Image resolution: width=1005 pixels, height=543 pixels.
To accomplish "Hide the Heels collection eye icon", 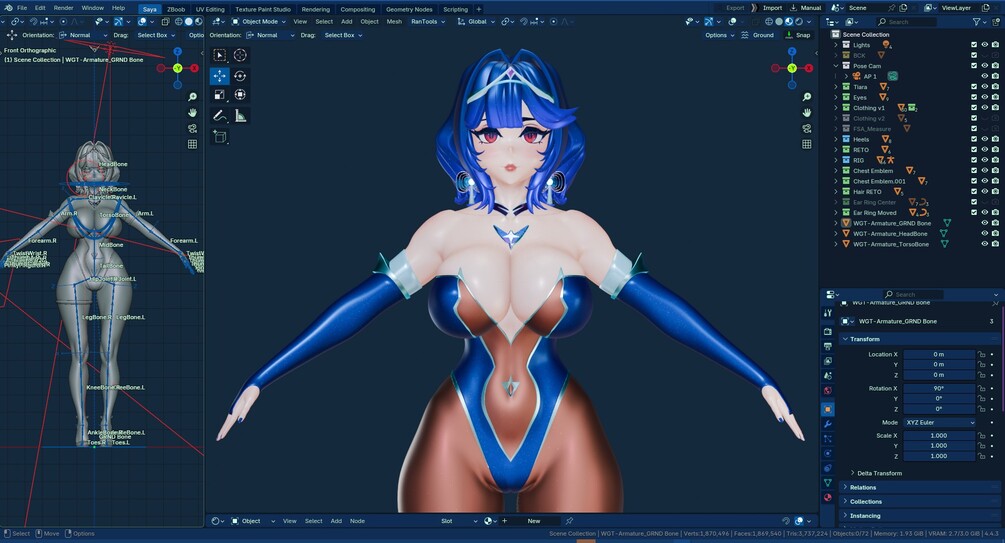I will (984, 139).
